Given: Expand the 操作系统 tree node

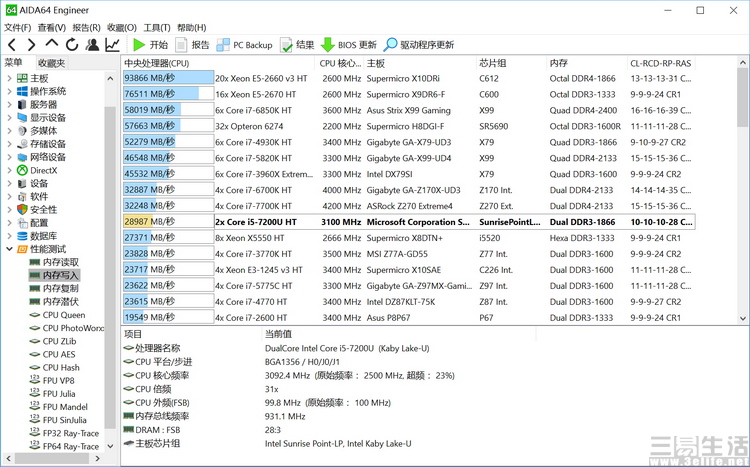Looking at the screenshot, I should pos(10,91).
